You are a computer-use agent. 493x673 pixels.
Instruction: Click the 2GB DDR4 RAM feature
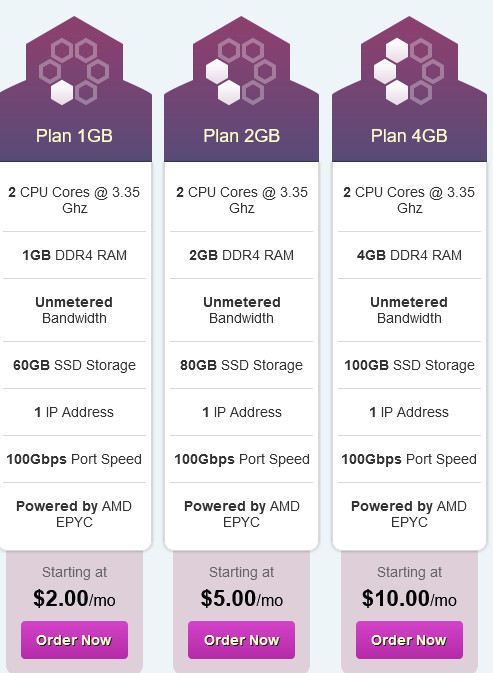coord(242,255)
